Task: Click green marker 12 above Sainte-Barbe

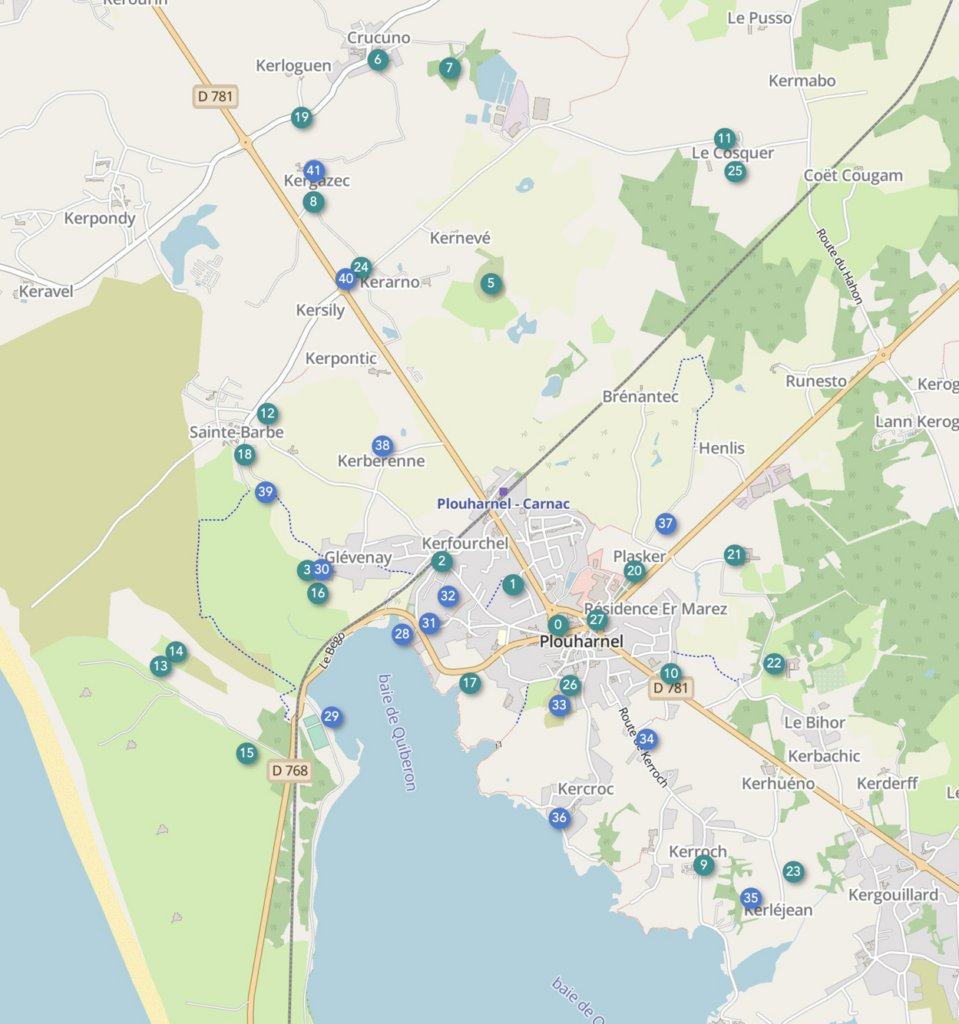Action: click(267, 413)
